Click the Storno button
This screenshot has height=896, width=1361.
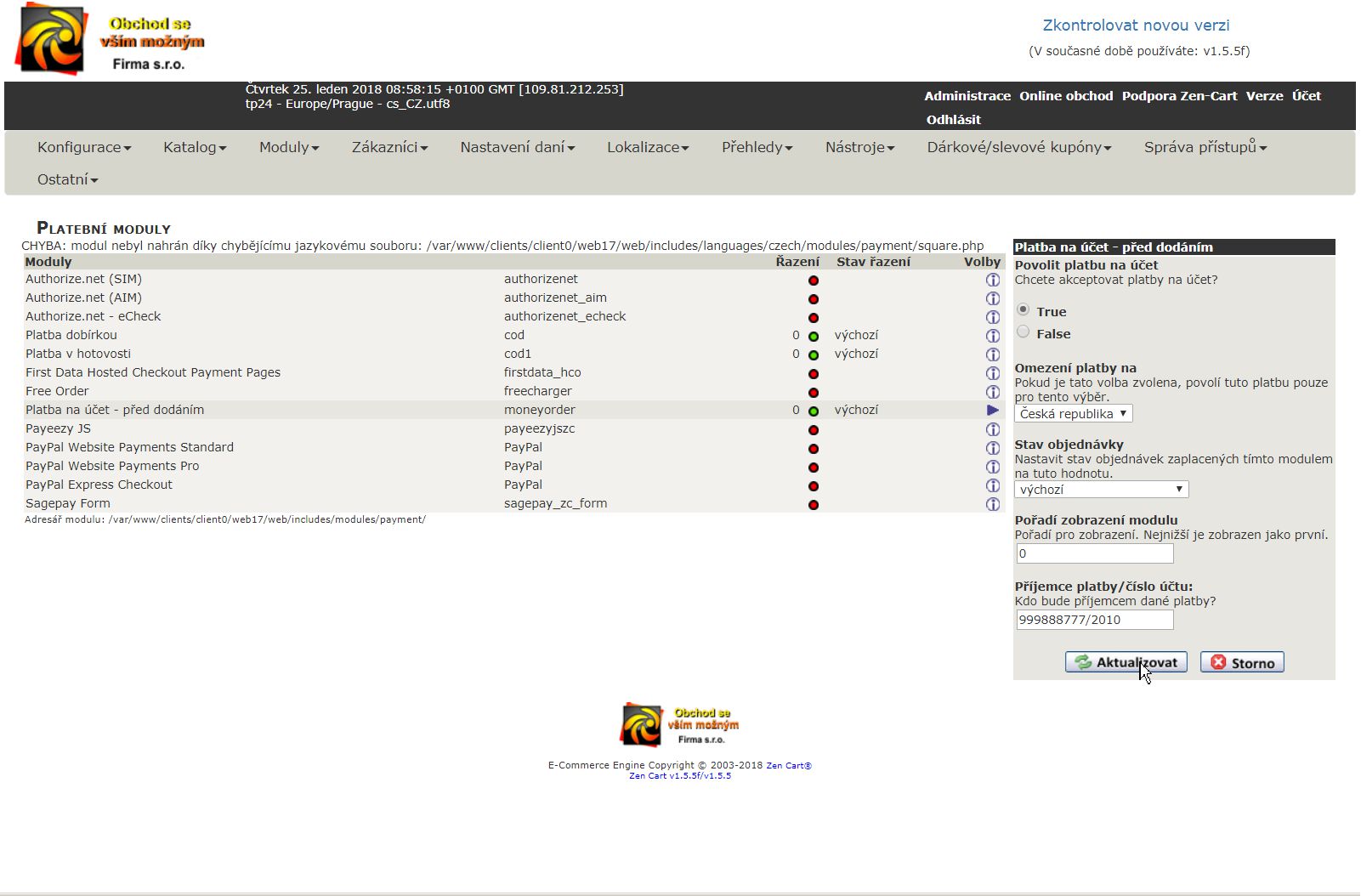click(1242, 662)
